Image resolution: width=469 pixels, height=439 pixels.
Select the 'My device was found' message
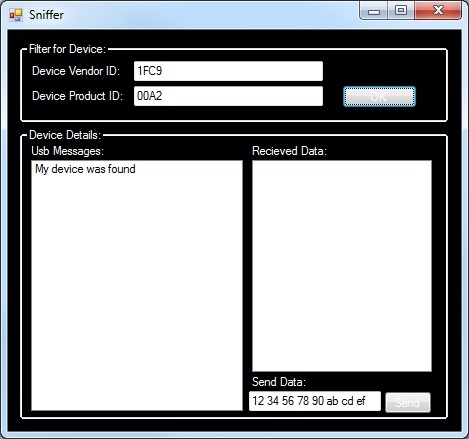pos(85,169)
